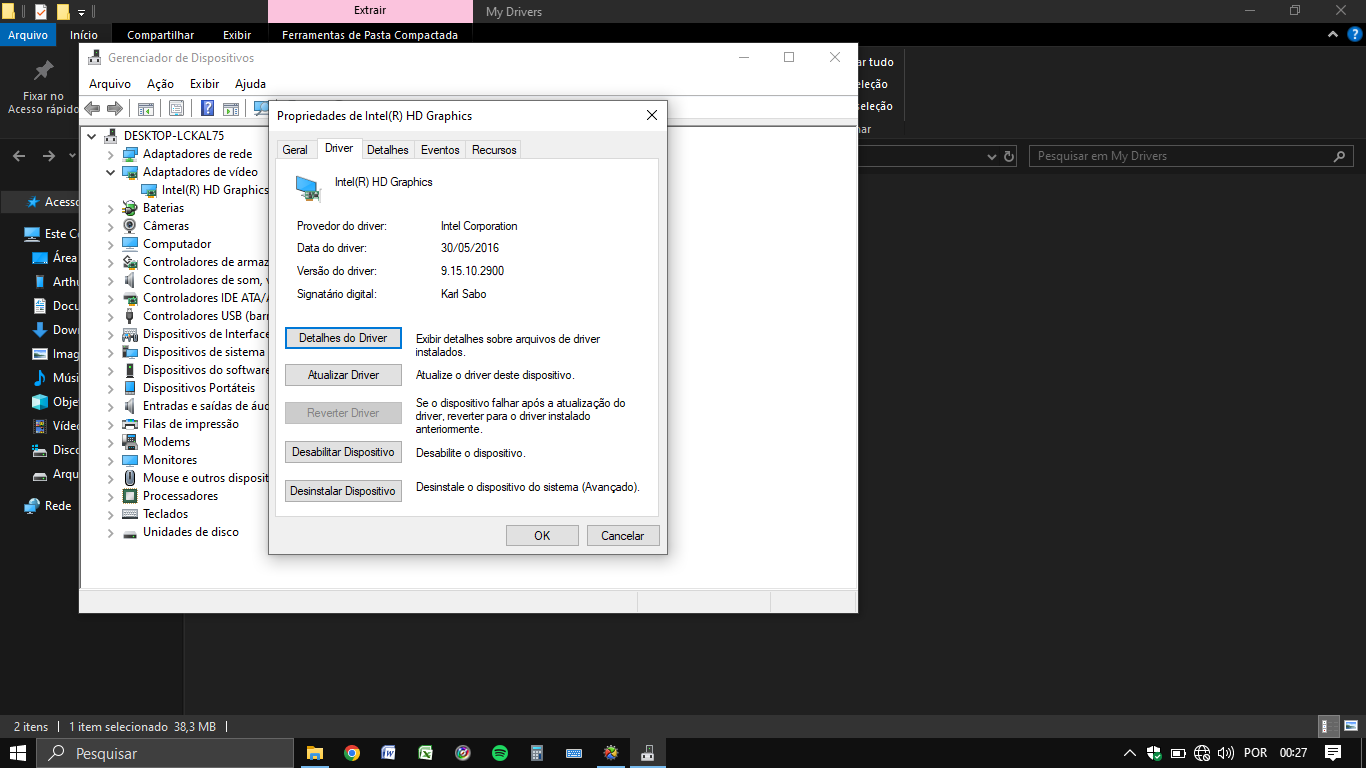Image resolution: width=1366 pixels, height=768 pixels.
Task: Click the Computador category icon
Action: pyautogui.click(x=130, y=244)
